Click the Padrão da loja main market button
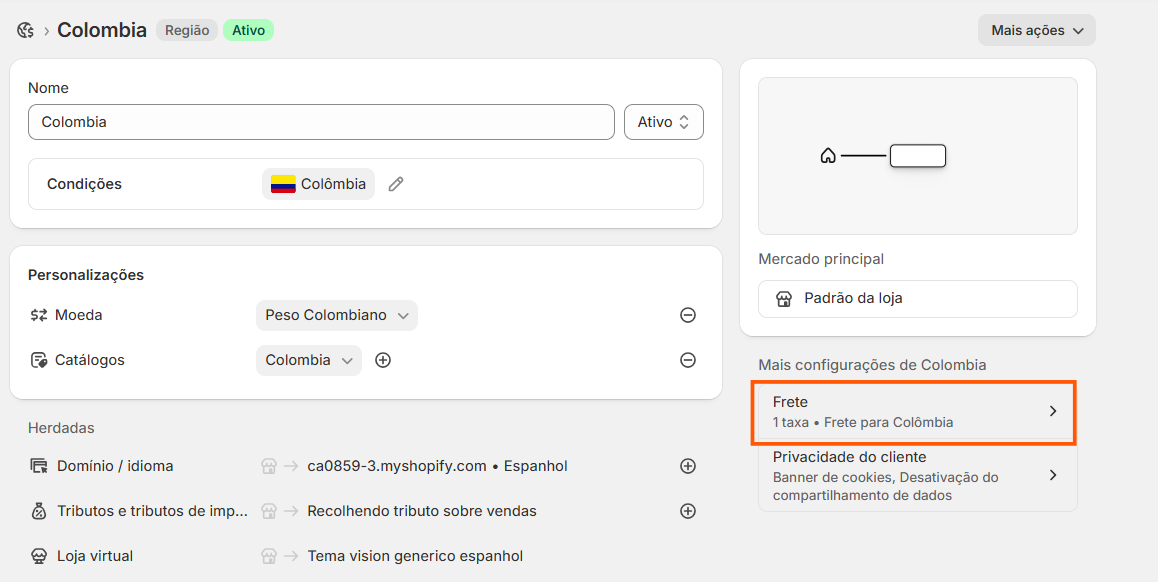The image size is (1158, 582). (x=917, y=298)
